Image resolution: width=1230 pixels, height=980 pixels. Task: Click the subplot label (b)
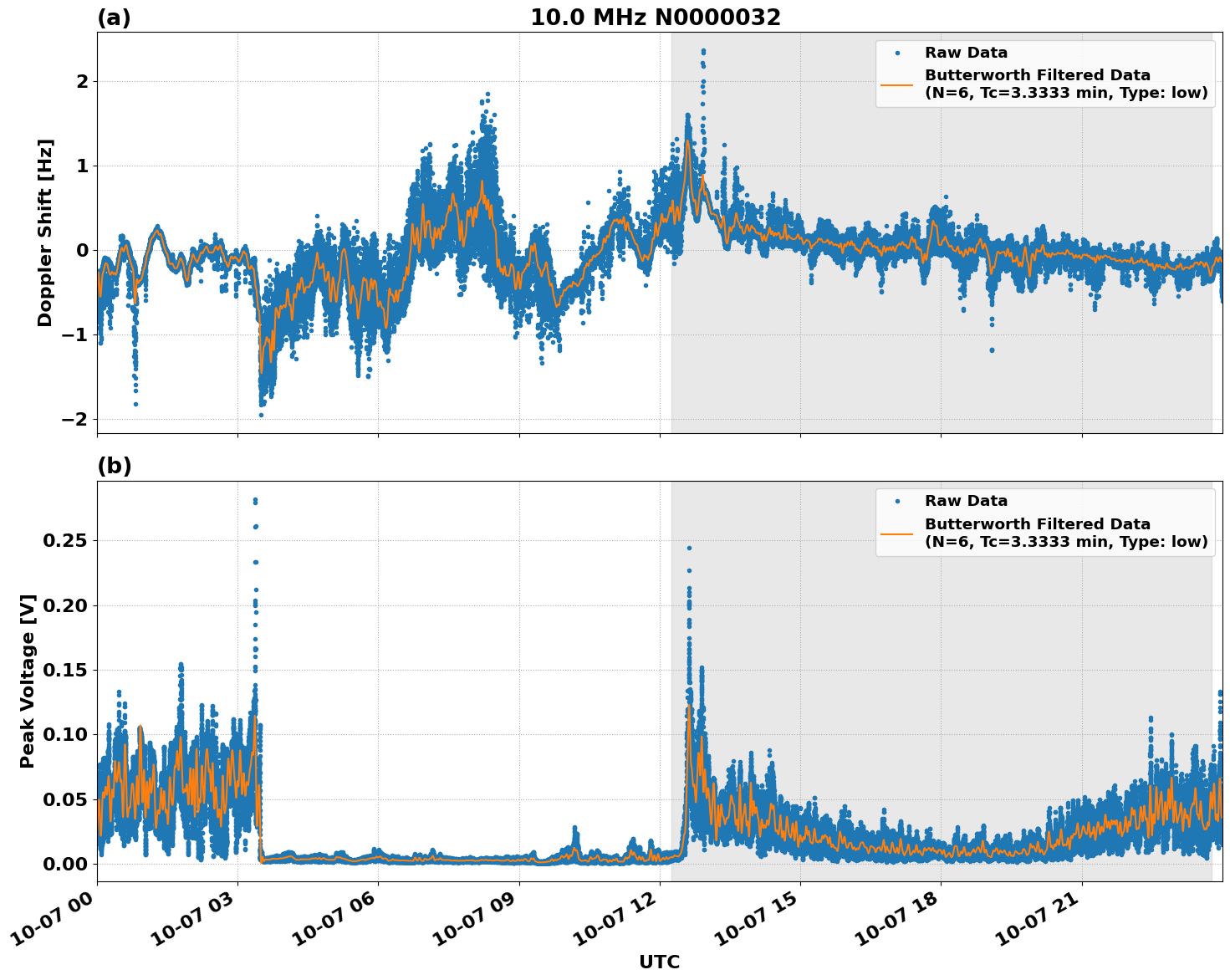click(x=115, y=465)
